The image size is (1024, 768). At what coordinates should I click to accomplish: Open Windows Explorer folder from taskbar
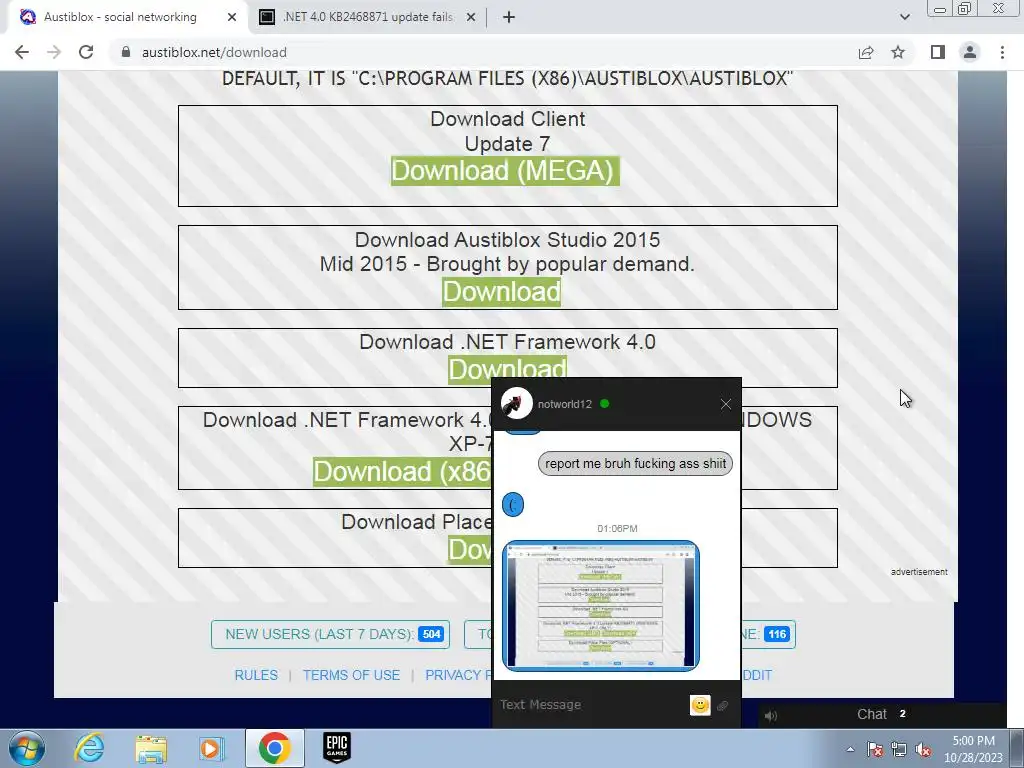[151, 748]
